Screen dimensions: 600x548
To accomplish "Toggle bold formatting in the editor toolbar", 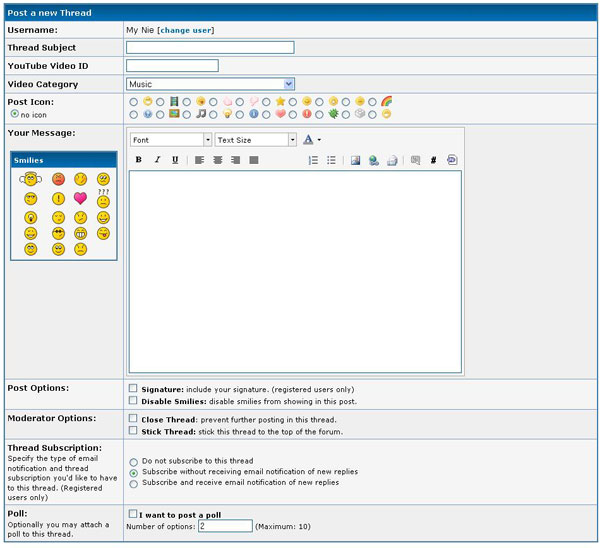I will [138, 160].
